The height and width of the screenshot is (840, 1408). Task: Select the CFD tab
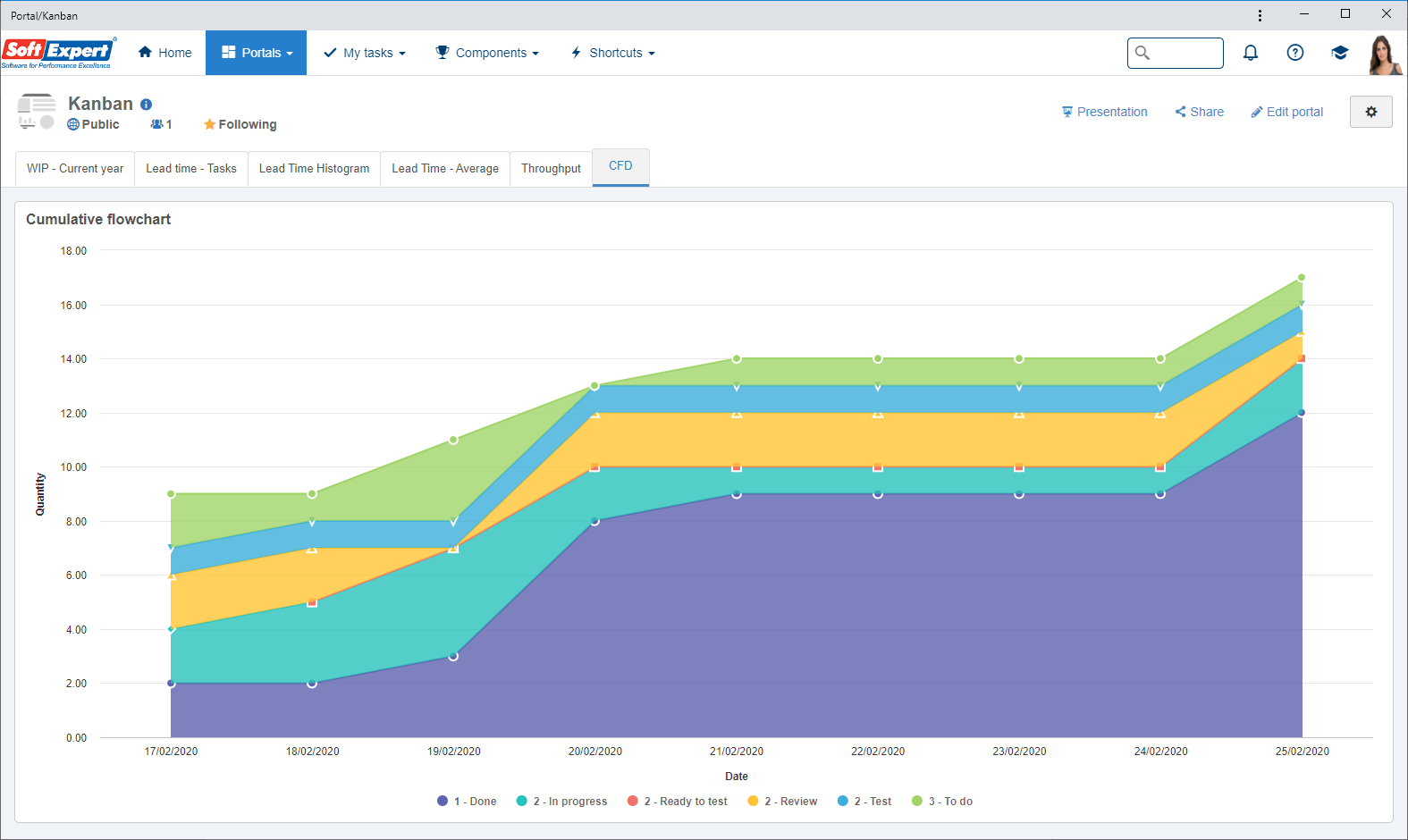620,167
